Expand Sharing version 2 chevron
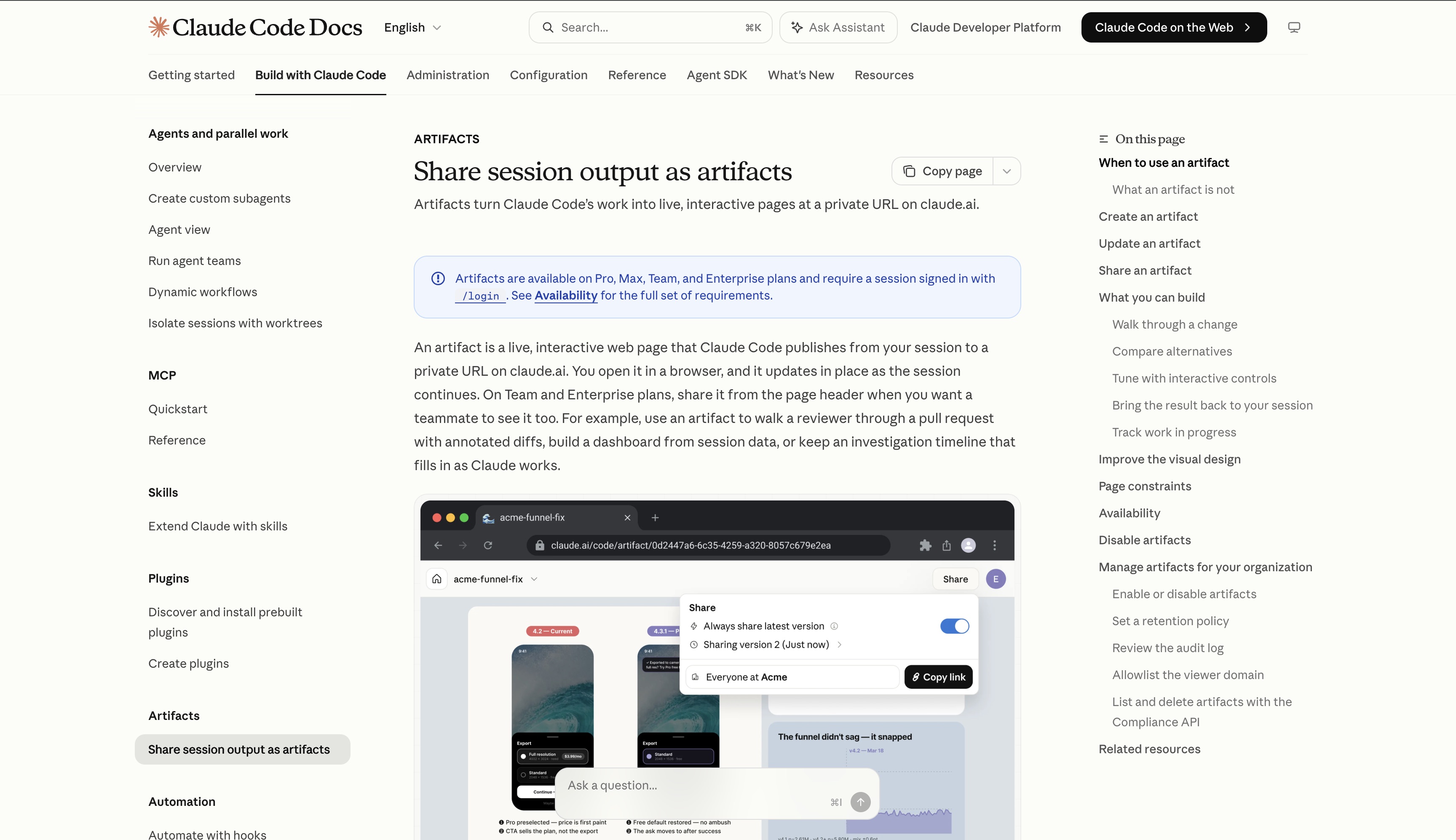Image resolution: width=1456 pixels, height=840 pixels. coord(839,645)
